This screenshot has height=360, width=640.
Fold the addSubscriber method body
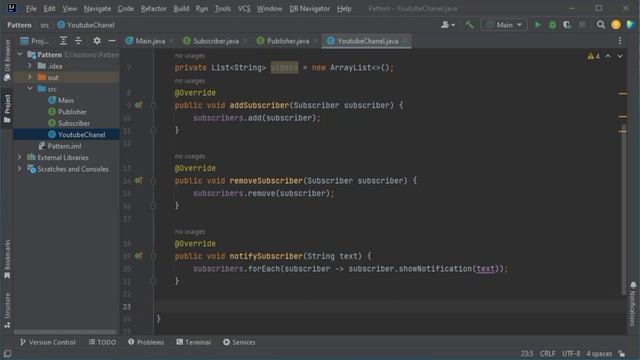(x=153, y=105)
